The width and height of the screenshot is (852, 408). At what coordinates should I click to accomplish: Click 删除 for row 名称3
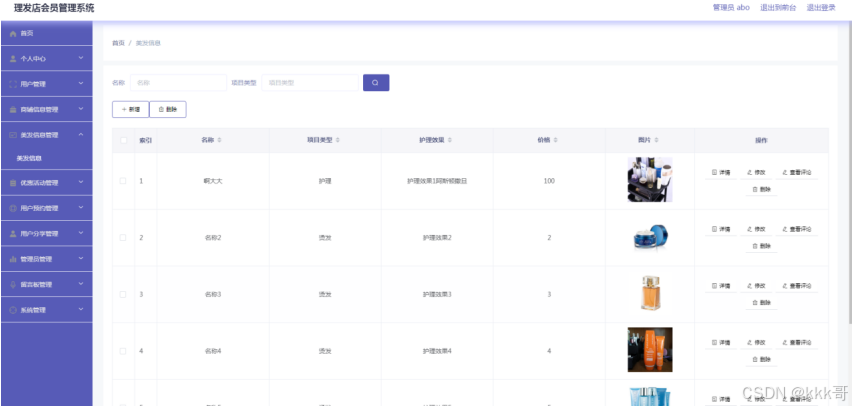click(x=761, y=303)
